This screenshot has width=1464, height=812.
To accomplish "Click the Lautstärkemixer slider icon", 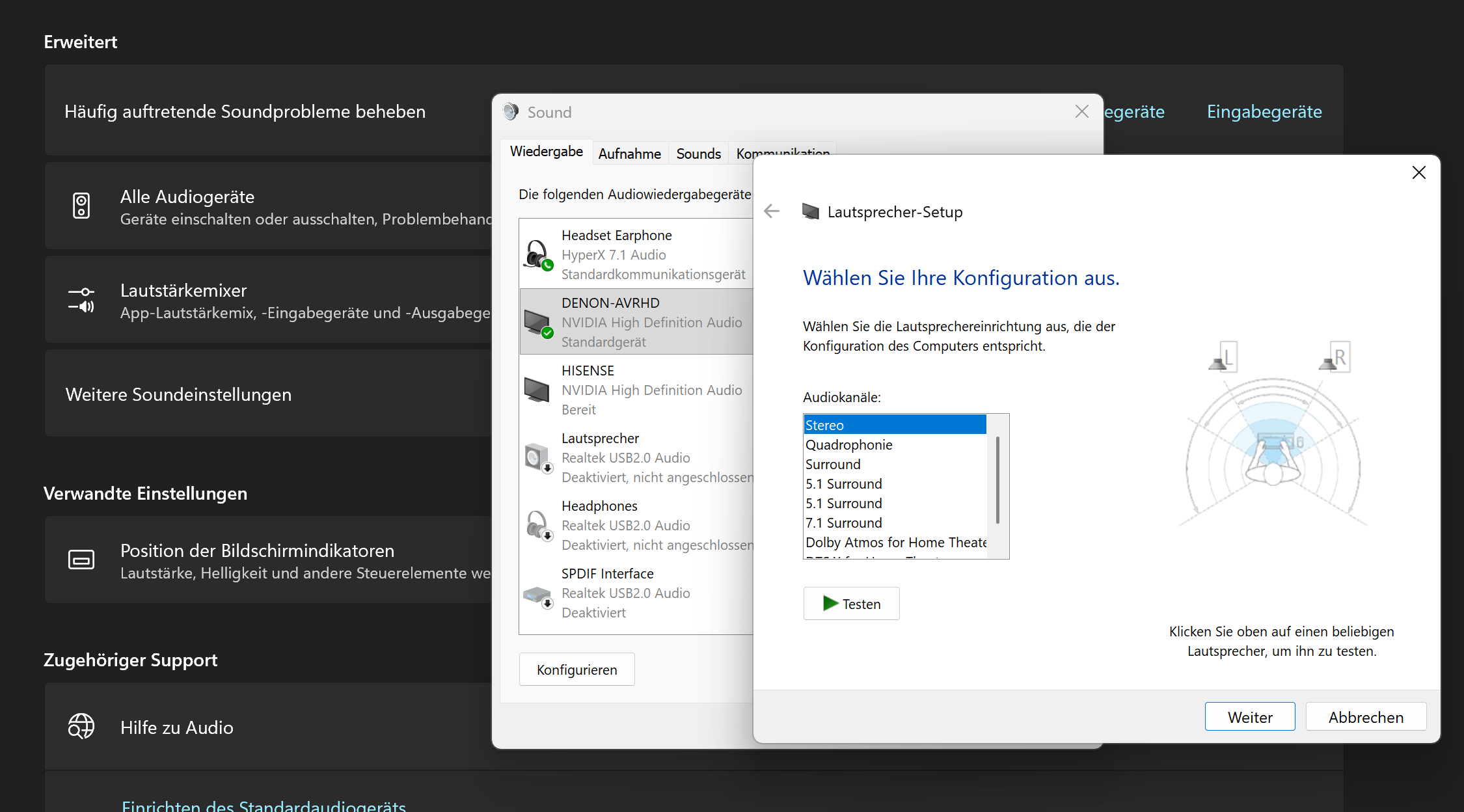I will pos(81,300).
